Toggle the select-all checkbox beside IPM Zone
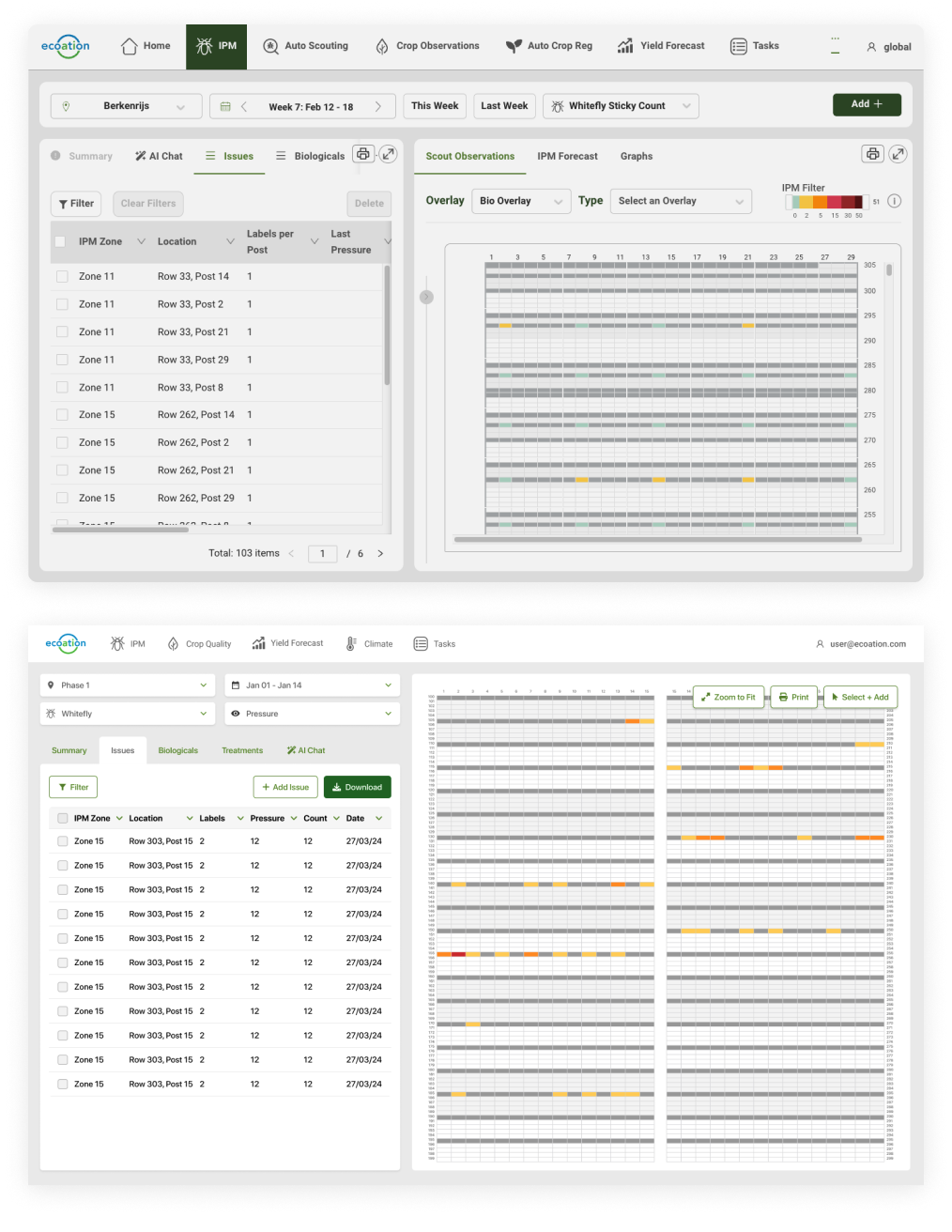Screen dimensions: 952x1232 coord(60,242)
